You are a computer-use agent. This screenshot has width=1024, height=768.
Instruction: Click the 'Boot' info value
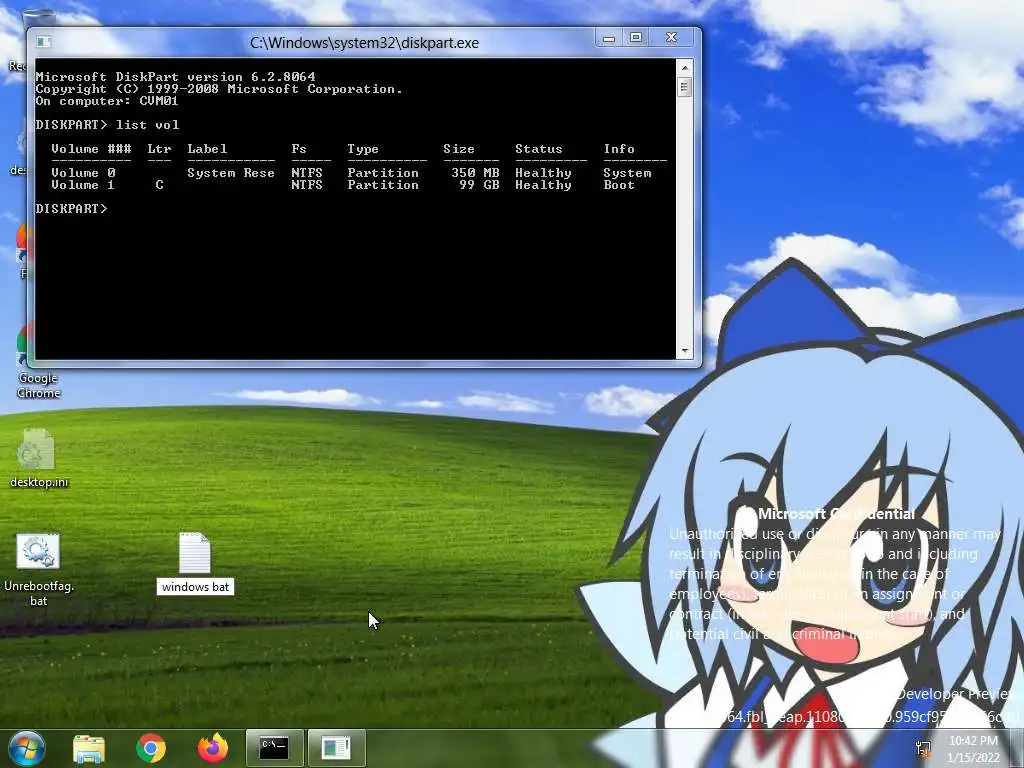[x=619, y=185]
